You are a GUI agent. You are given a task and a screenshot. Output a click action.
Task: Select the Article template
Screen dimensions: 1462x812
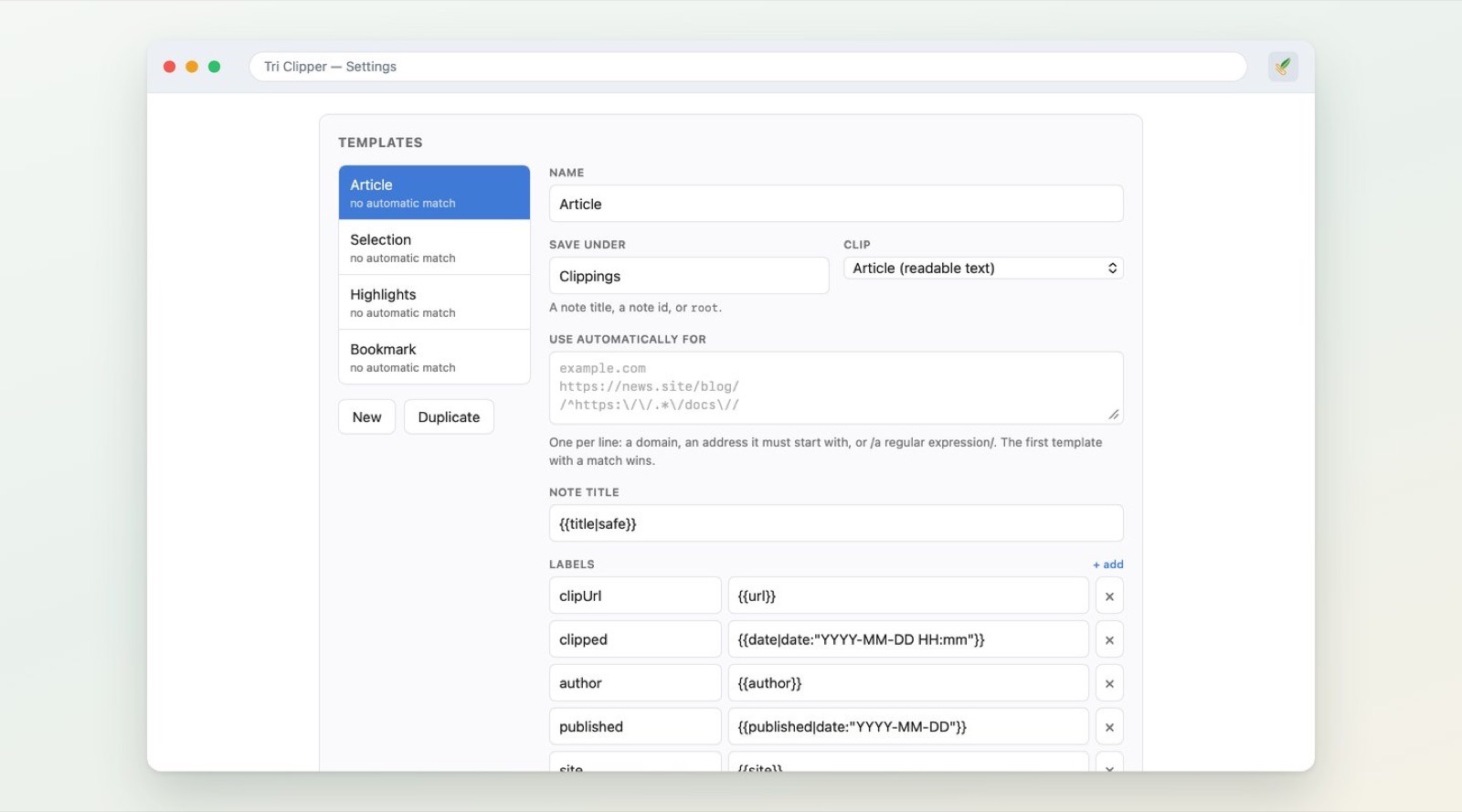434,193
